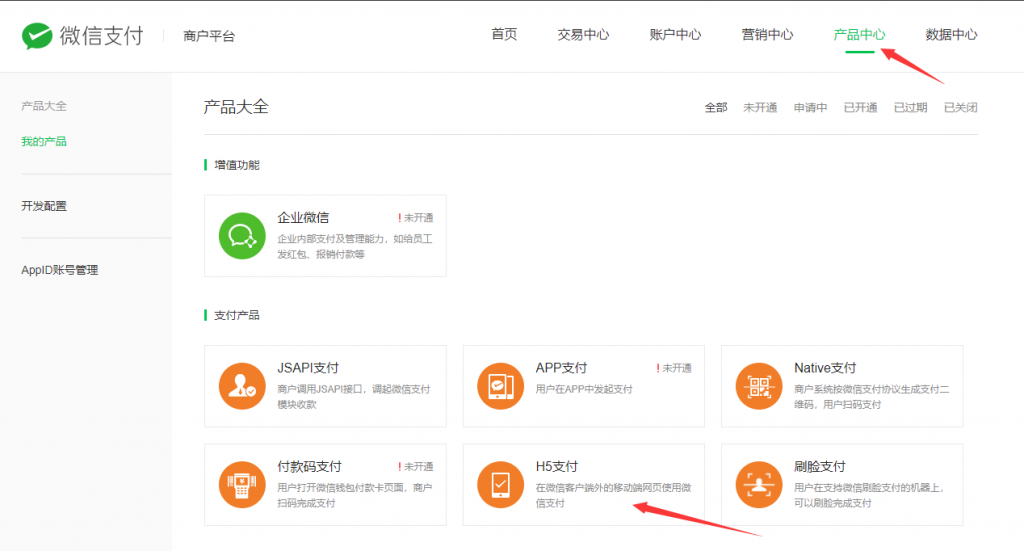Select 我的产品 in the sidebar
Screen dimensions: 1024x551
tap(44, 142)
